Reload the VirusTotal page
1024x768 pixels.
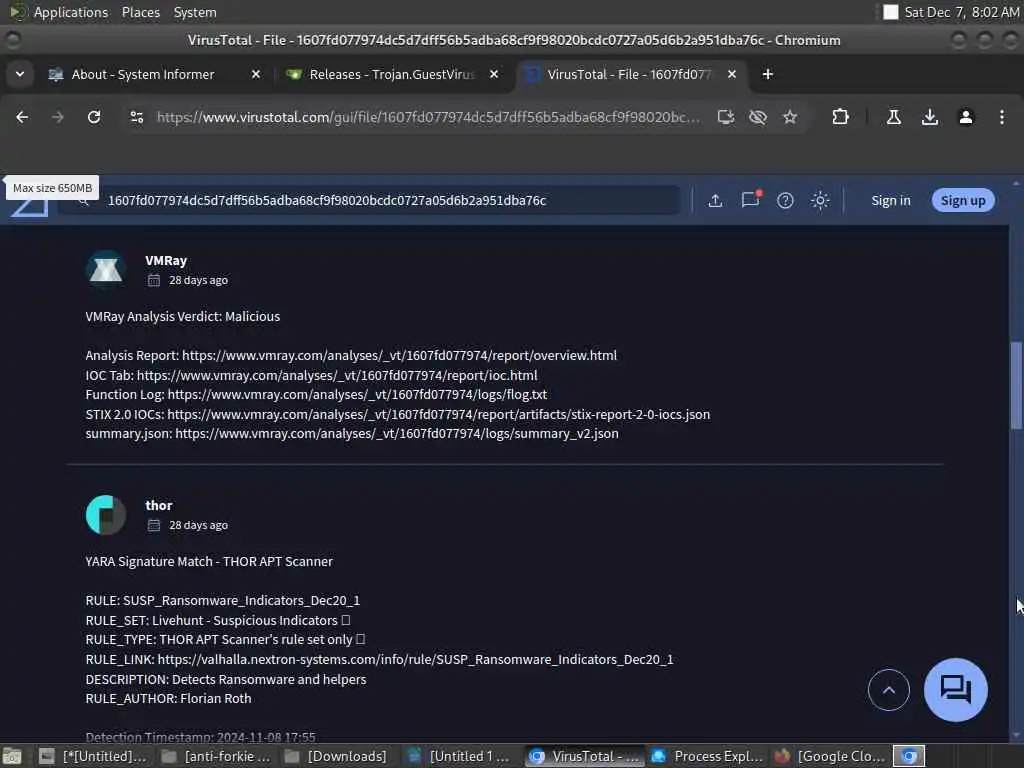pyautogui.click(x=94, y=117)
